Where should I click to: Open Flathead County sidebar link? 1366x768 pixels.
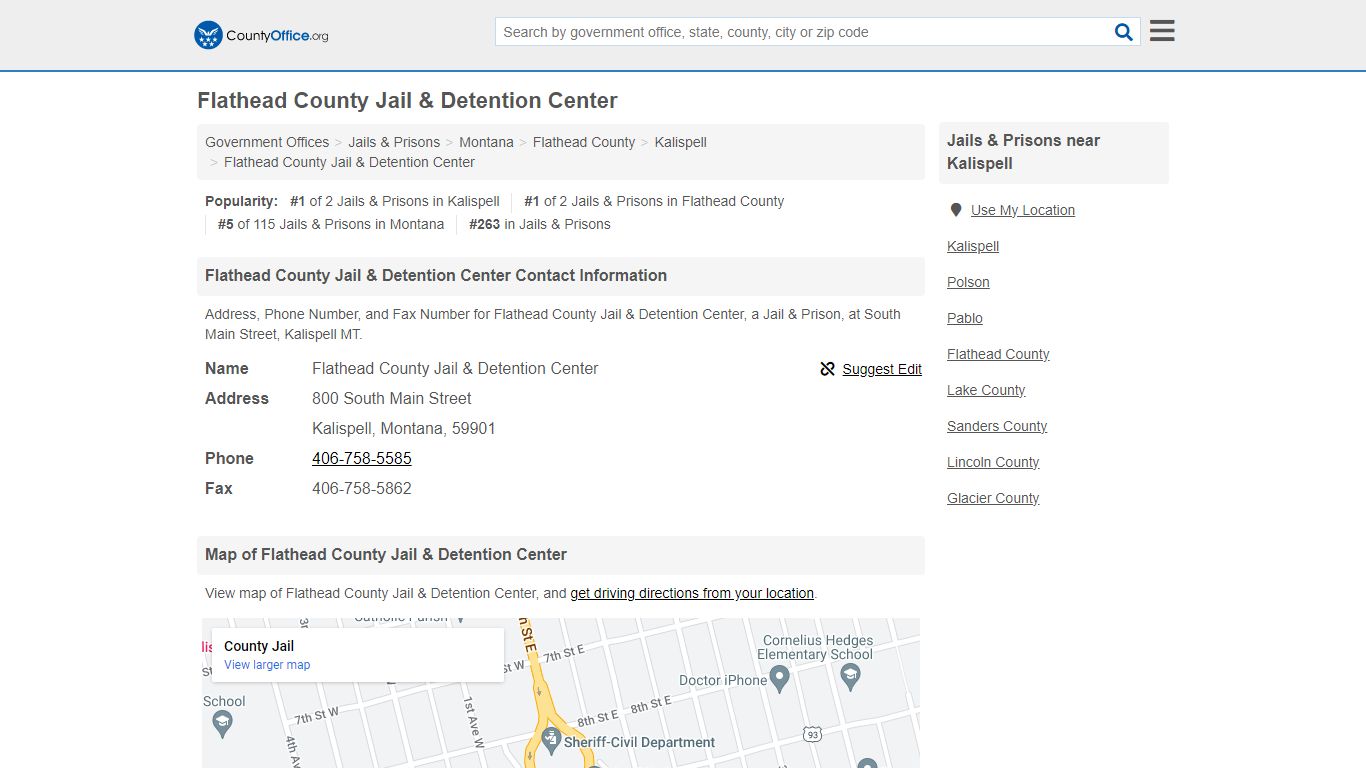[998, 354]
